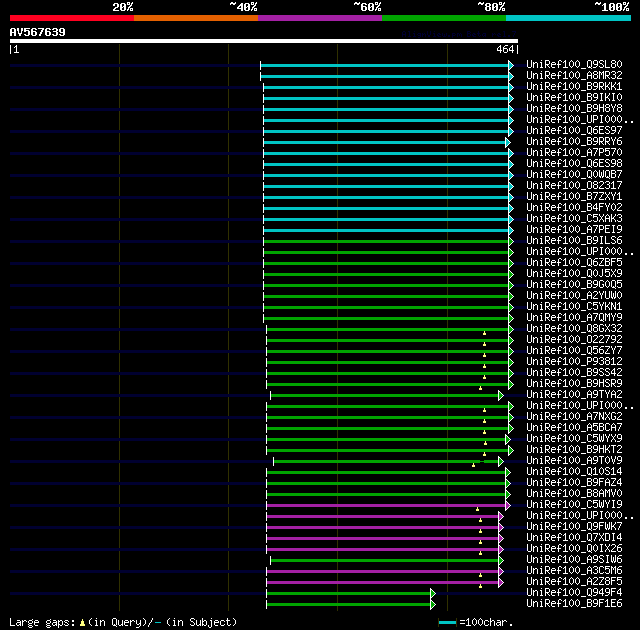Viewport: 640px width, 630px height.
Task: Click the short green Q949F4 alignment bar
Action: click(x=351, y=593)
